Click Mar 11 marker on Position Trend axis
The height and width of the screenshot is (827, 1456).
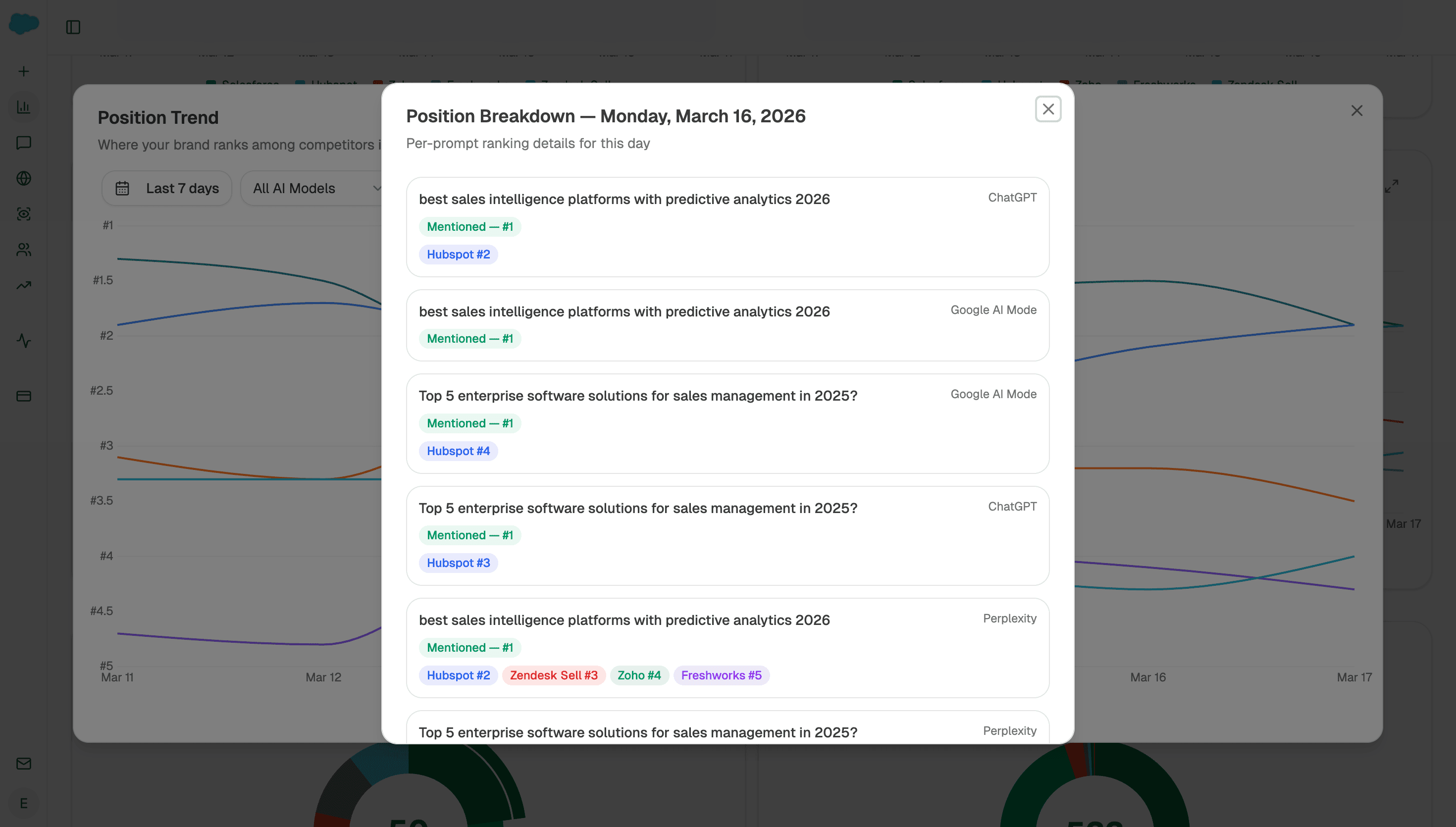click(117, 677)
